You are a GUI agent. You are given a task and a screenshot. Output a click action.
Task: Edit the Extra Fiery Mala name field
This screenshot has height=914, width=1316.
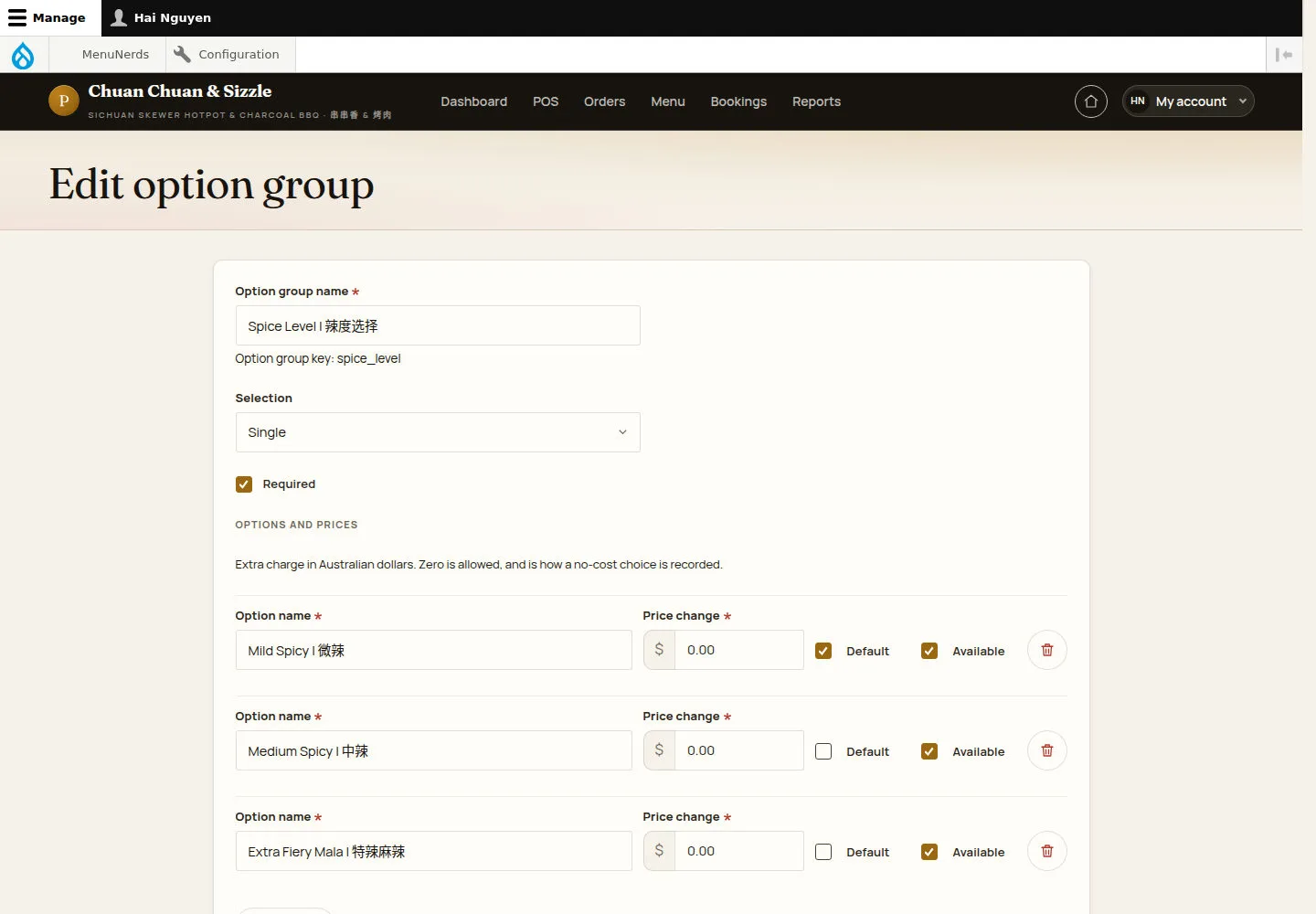[433, 851]
